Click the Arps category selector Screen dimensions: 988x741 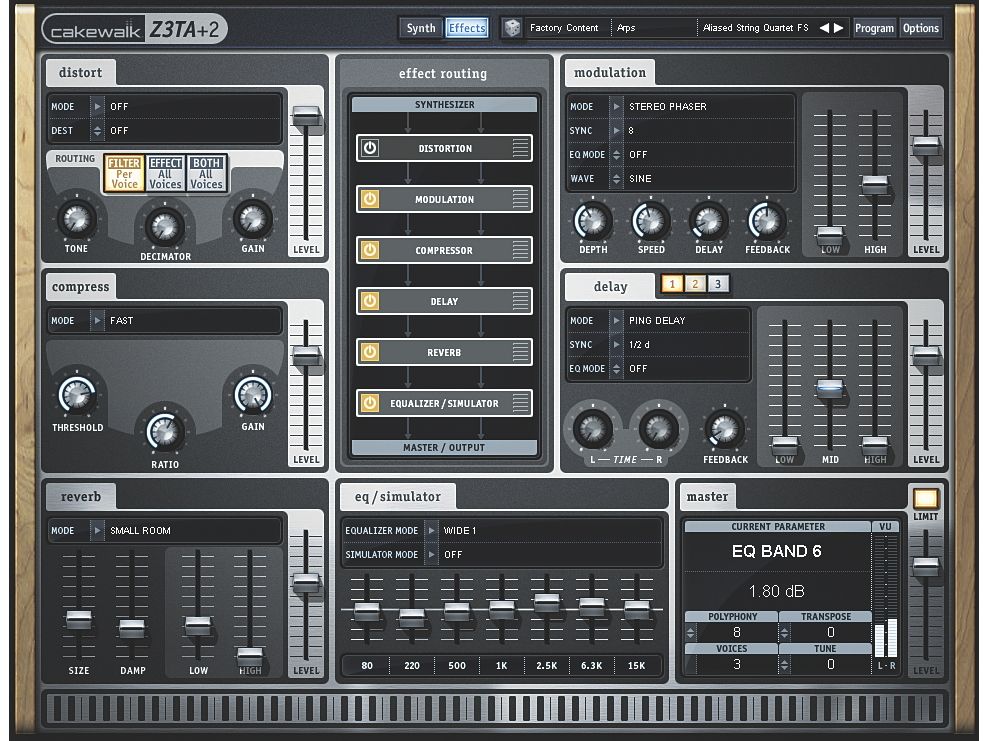click(654, 28)
